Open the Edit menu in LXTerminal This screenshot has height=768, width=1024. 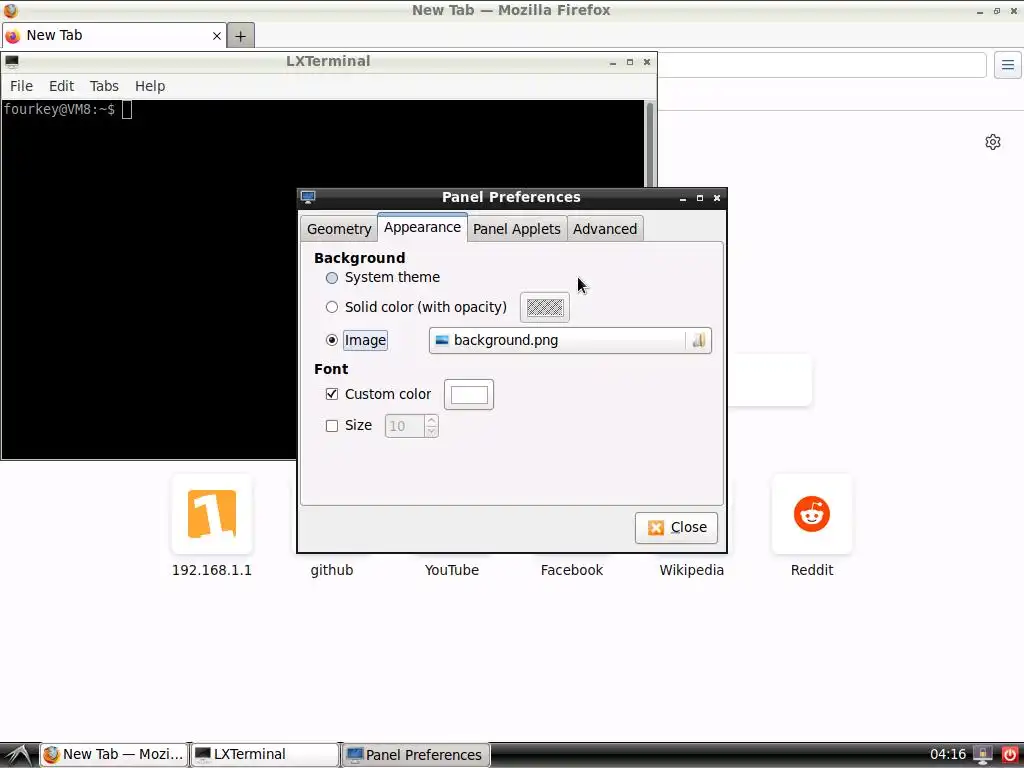pyautogui.click(x=61, y=86)
